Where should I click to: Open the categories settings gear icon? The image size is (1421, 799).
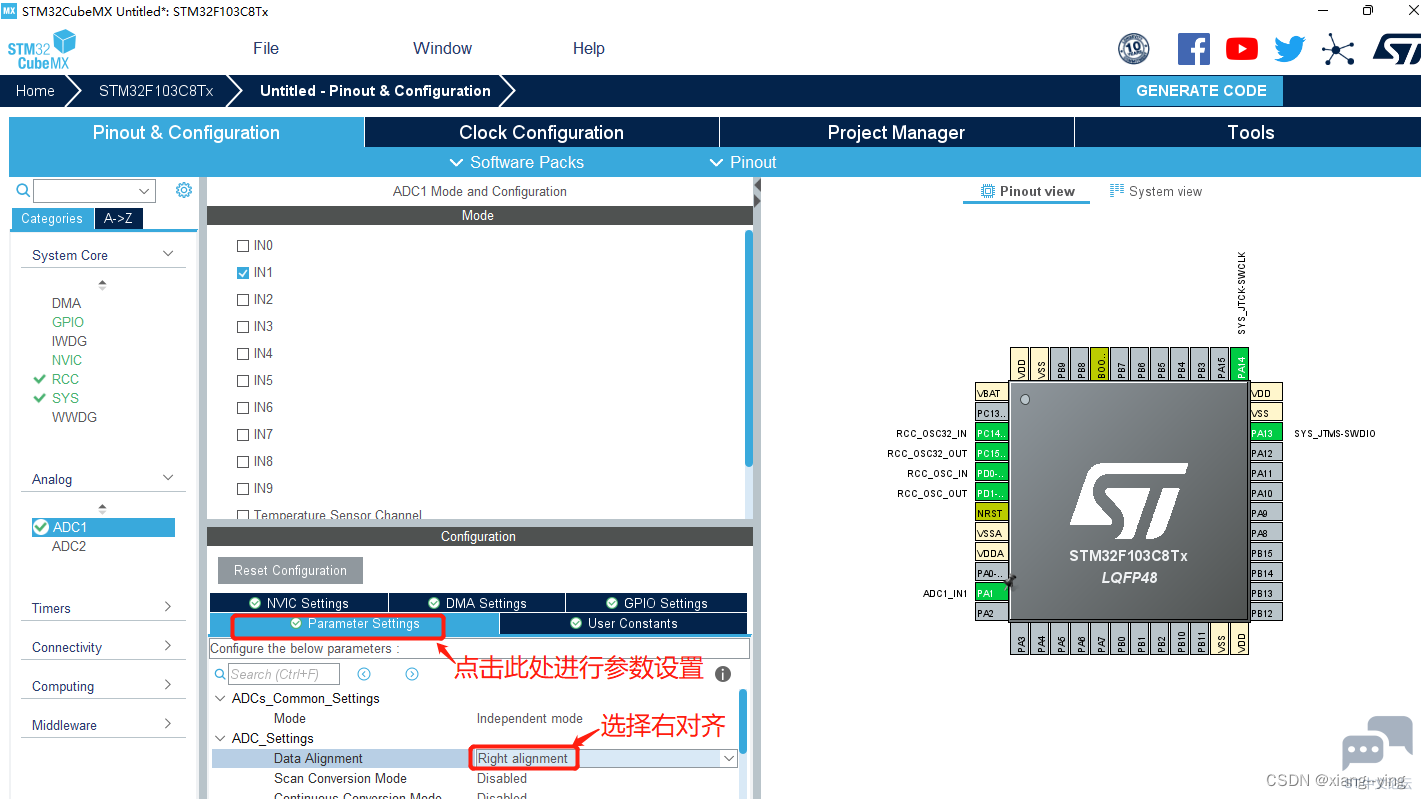point(184,190)
